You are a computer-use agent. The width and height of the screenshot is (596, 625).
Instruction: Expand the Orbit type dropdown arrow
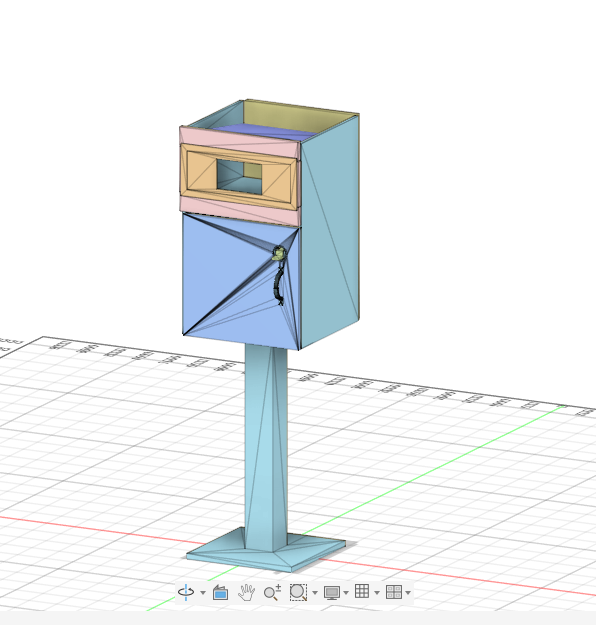203,593
